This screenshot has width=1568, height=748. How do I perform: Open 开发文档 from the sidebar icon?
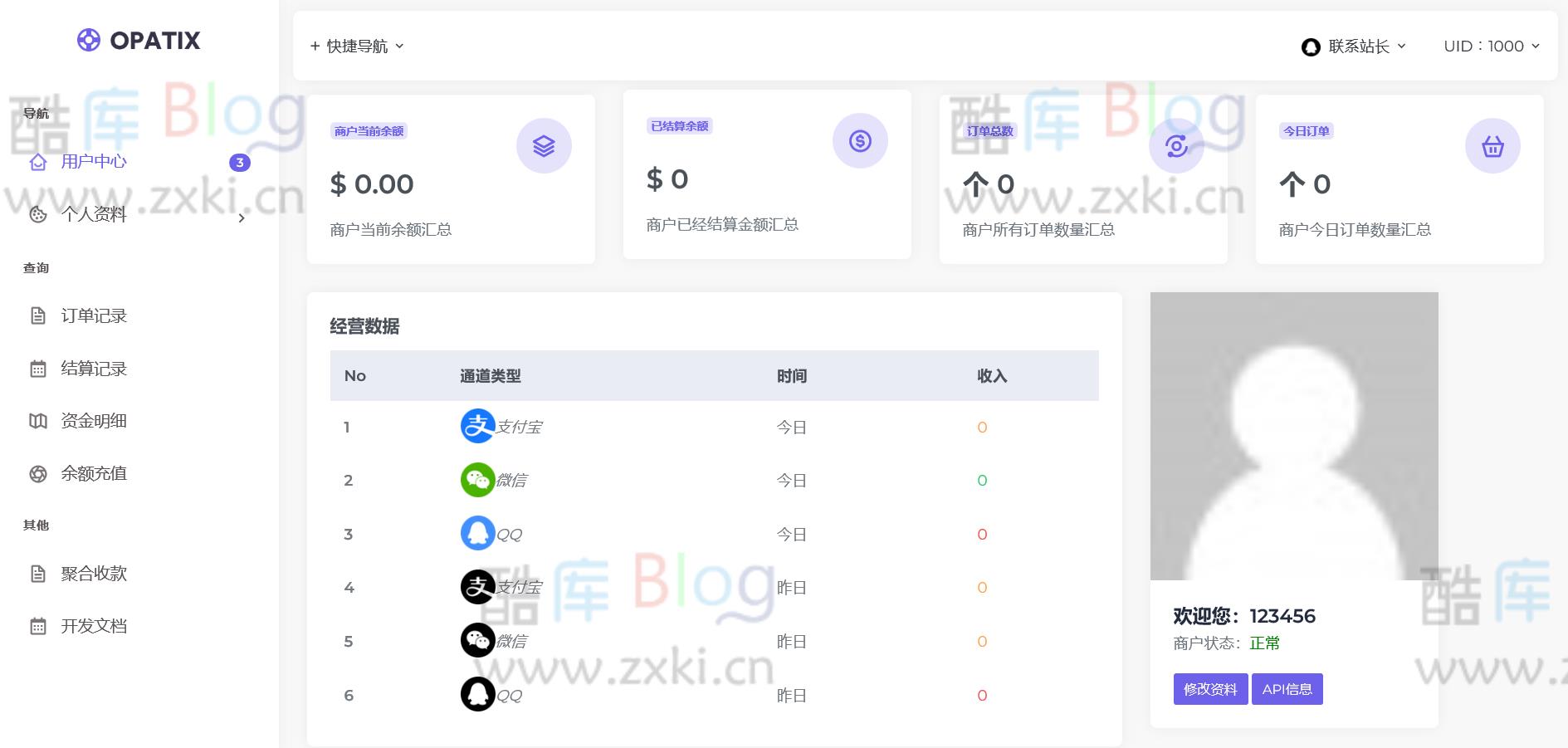pyautogui.click(x=37, y=625)
